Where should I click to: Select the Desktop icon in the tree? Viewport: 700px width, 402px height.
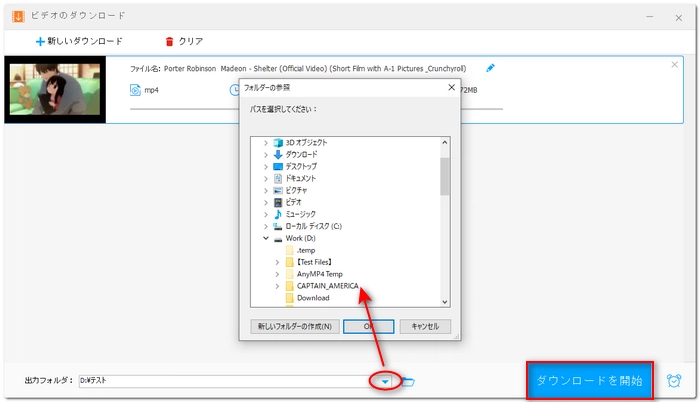click(x=278, y=167)
